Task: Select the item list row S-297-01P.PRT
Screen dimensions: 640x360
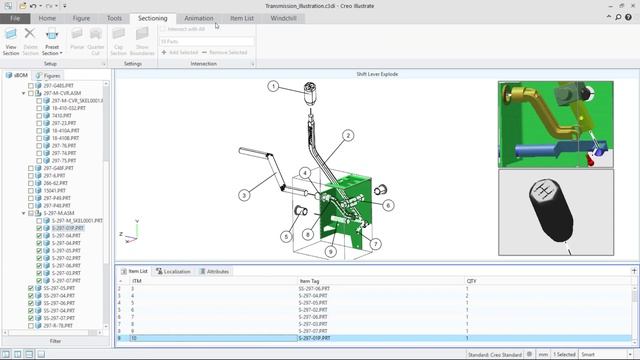Action: pyautogui.click(x=374, y=338)
